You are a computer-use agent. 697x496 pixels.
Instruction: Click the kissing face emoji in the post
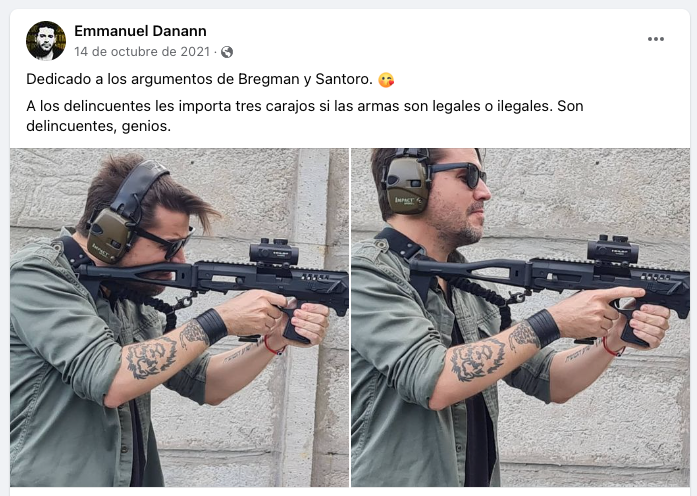point(386,80)
